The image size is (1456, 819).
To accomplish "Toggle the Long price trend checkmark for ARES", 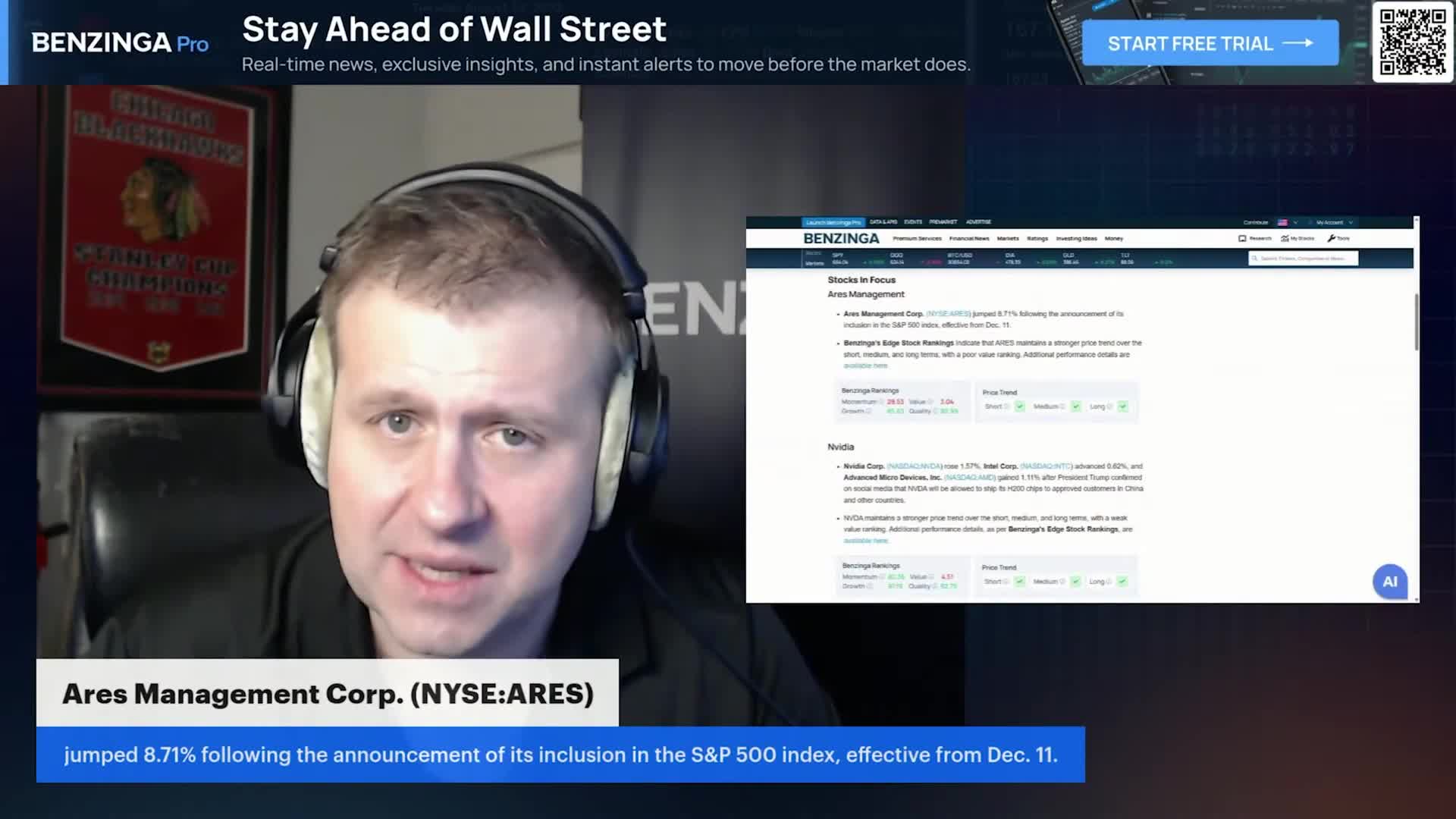I will pyautogui.click(x=1122, y=406).
